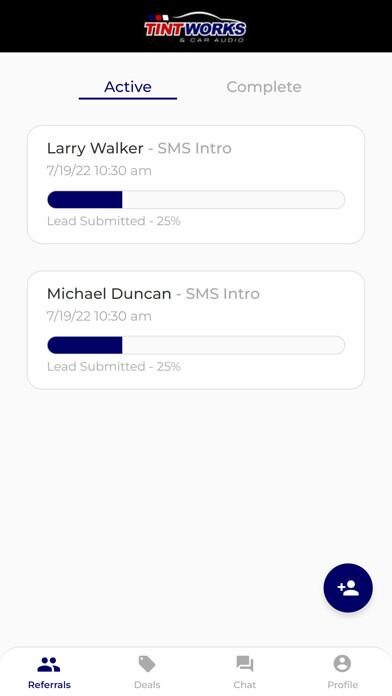Screen dimensions: 392x696
Task: Tap the add referral floating button
Action: tap(348, 588)
